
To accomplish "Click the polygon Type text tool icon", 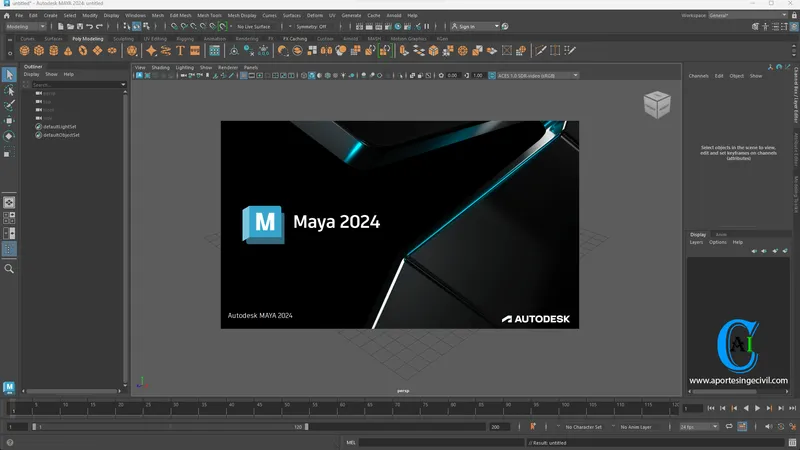I will point(180,51).
